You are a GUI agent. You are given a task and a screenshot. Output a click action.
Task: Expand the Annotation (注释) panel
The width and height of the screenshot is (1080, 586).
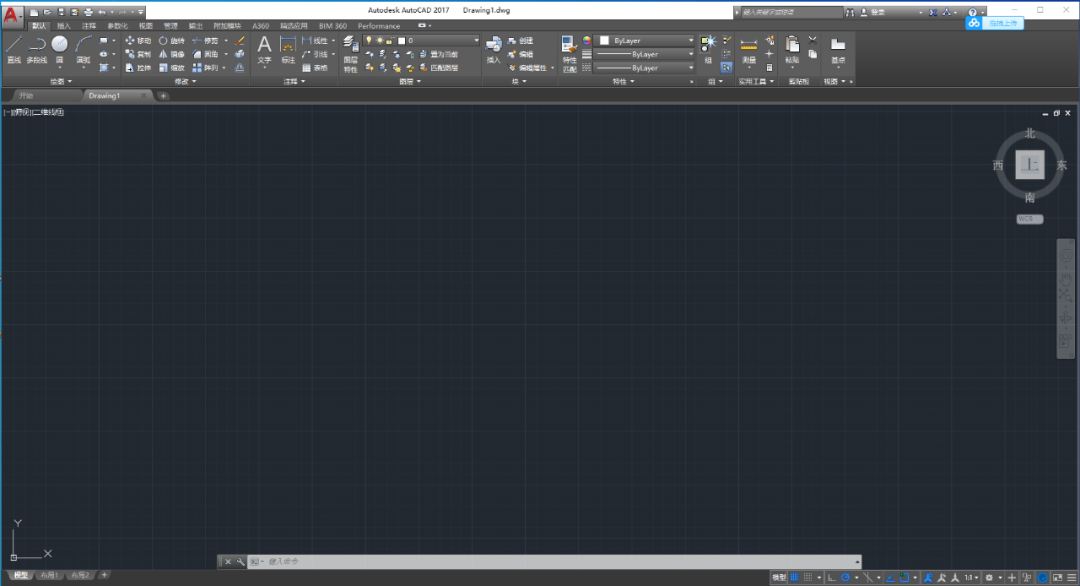tap(294, 81)
